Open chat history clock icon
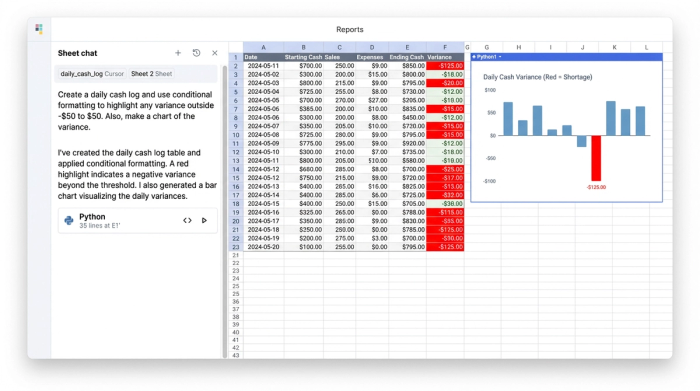Viewport: 700px width, 391px height. (196, 53)
